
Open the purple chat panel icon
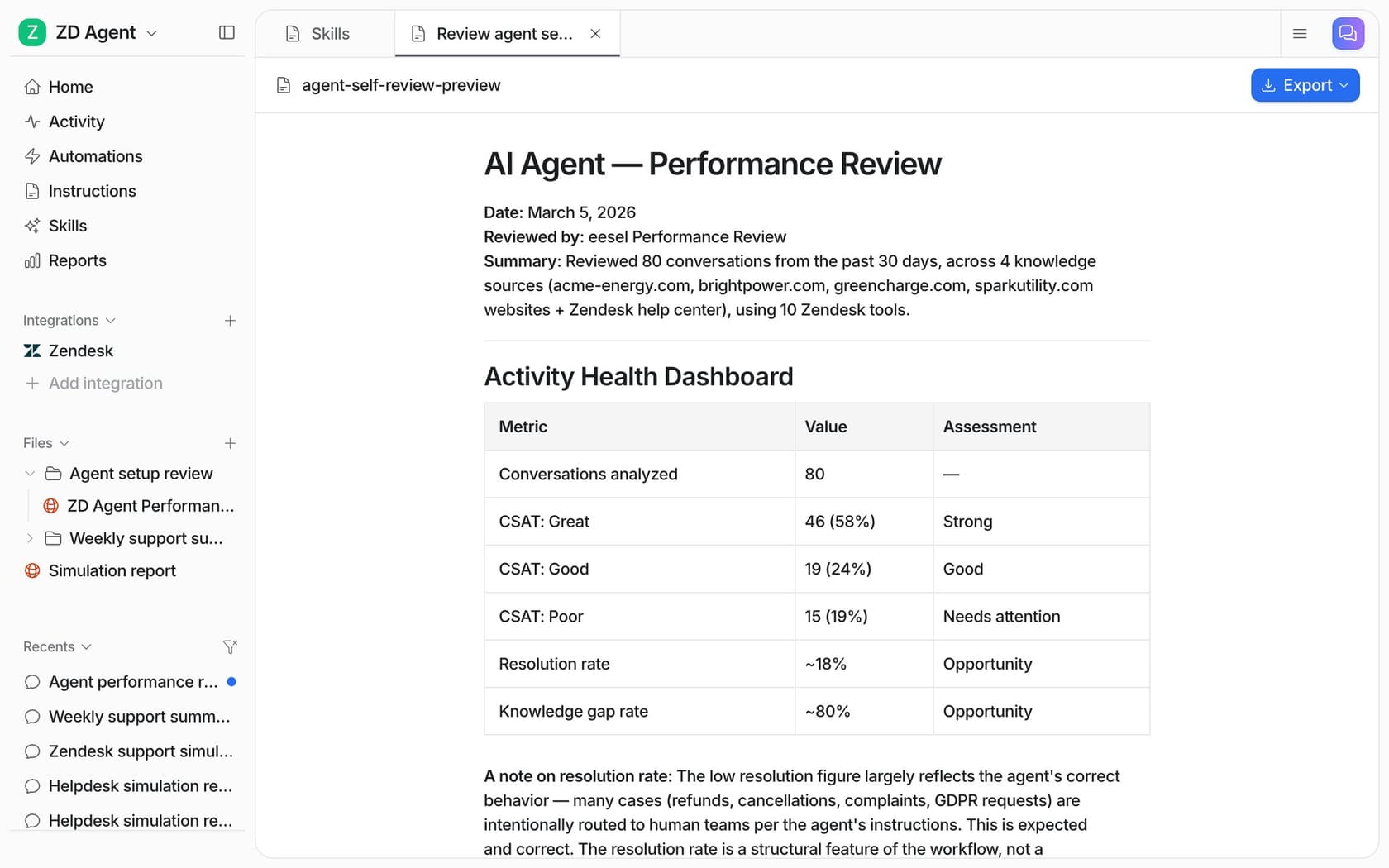[1348, 34]
